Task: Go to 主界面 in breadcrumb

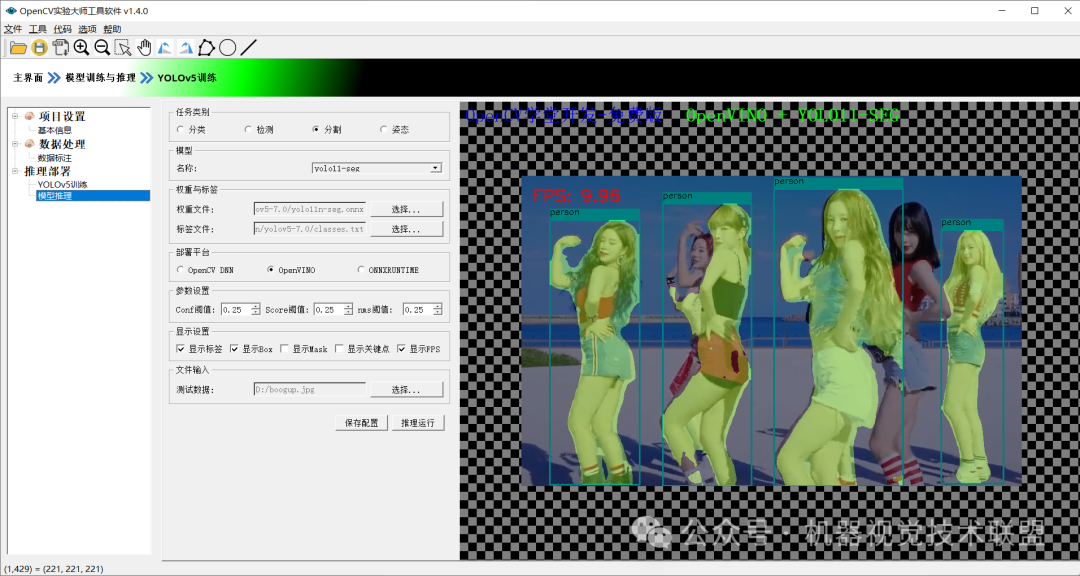Action: (x=28, y=78)
